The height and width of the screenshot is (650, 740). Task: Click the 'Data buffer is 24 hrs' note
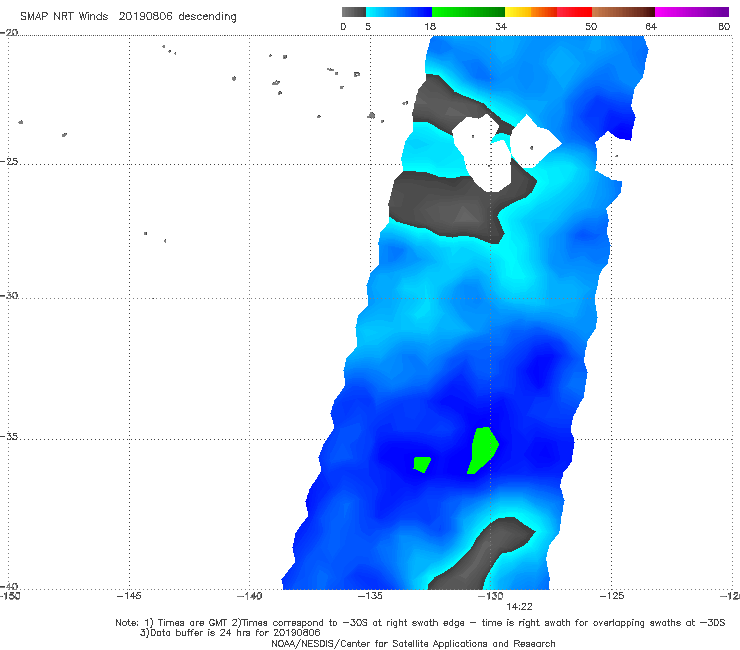(230, 633)
